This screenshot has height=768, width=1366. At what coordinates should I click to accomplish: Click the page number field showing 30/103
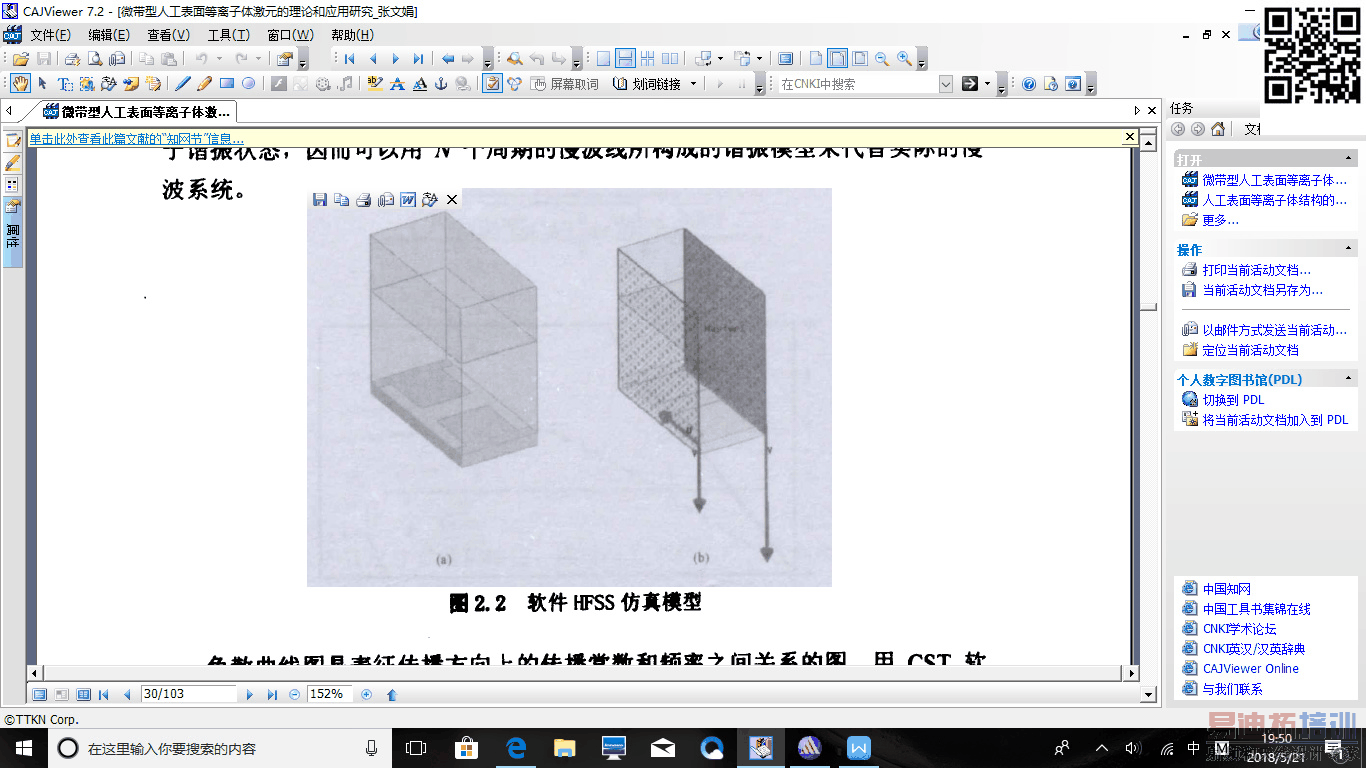click(x=188, y=694)
